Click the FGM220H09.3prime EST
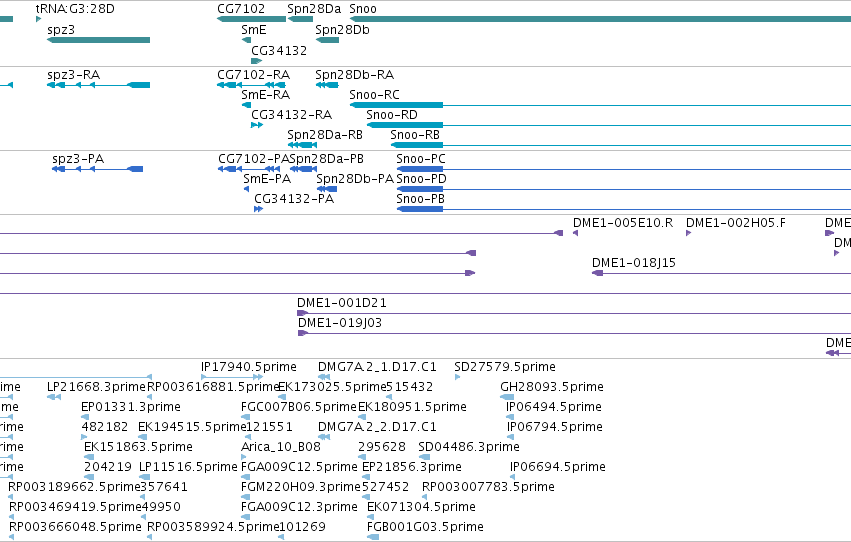The image size is (851, 542). (246, 498)
